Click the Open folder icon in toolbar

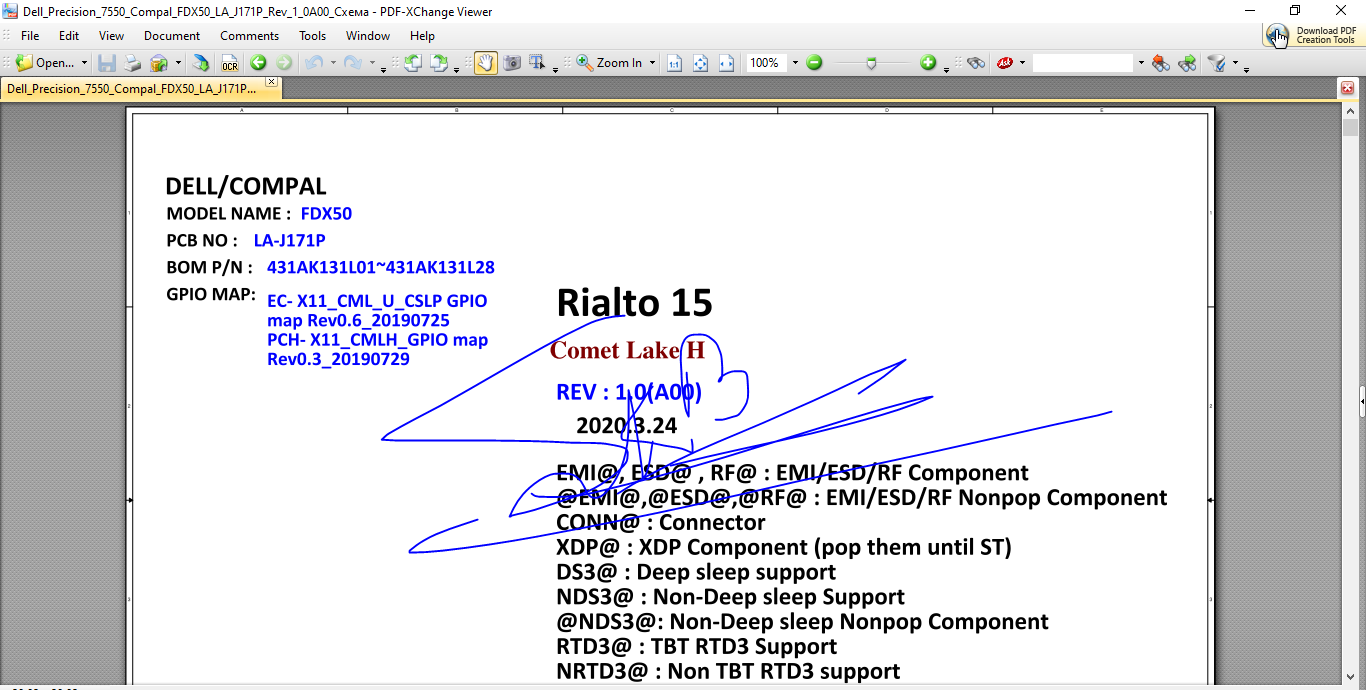[24, 63]
